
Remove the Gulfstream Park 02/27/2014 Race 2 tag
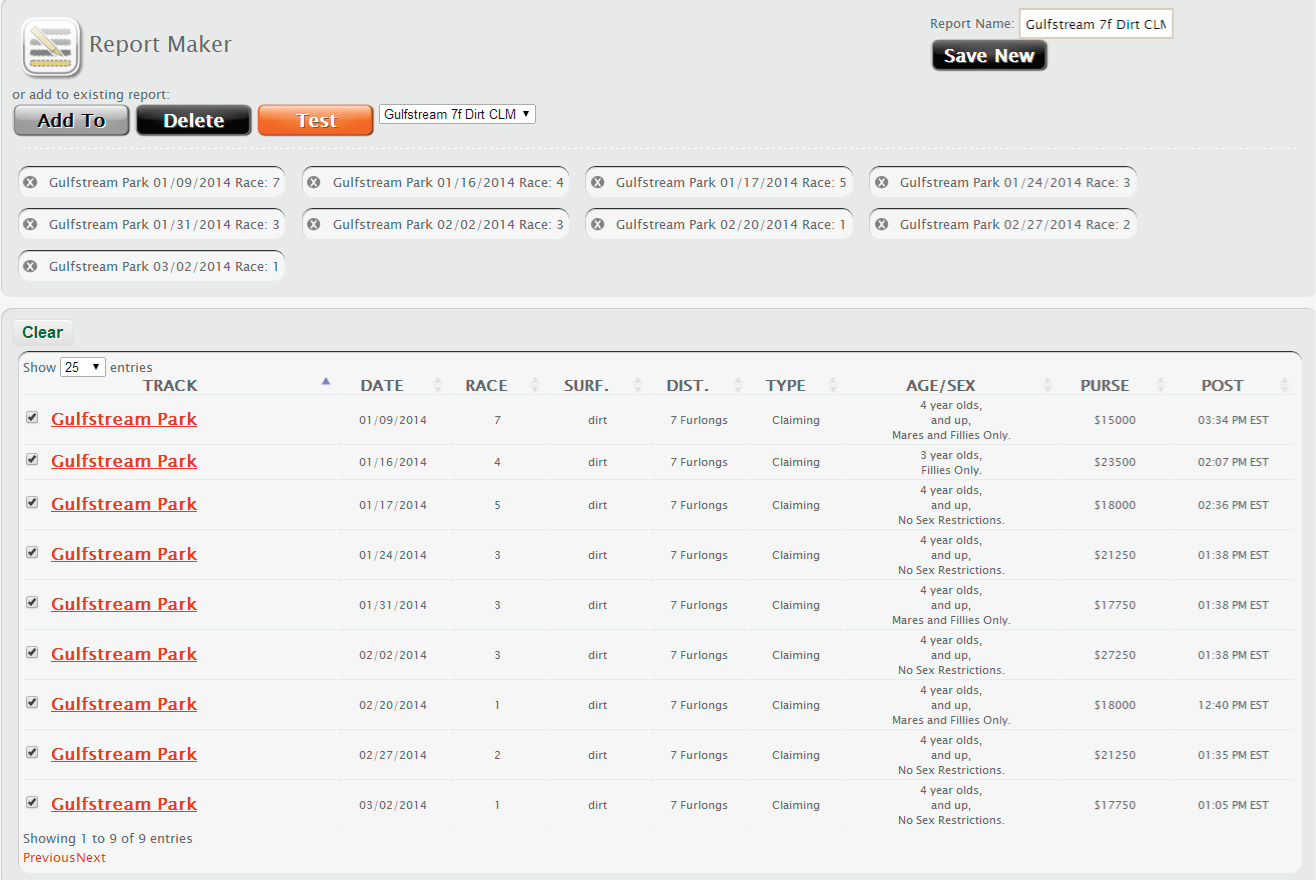[x=881, y=224]
